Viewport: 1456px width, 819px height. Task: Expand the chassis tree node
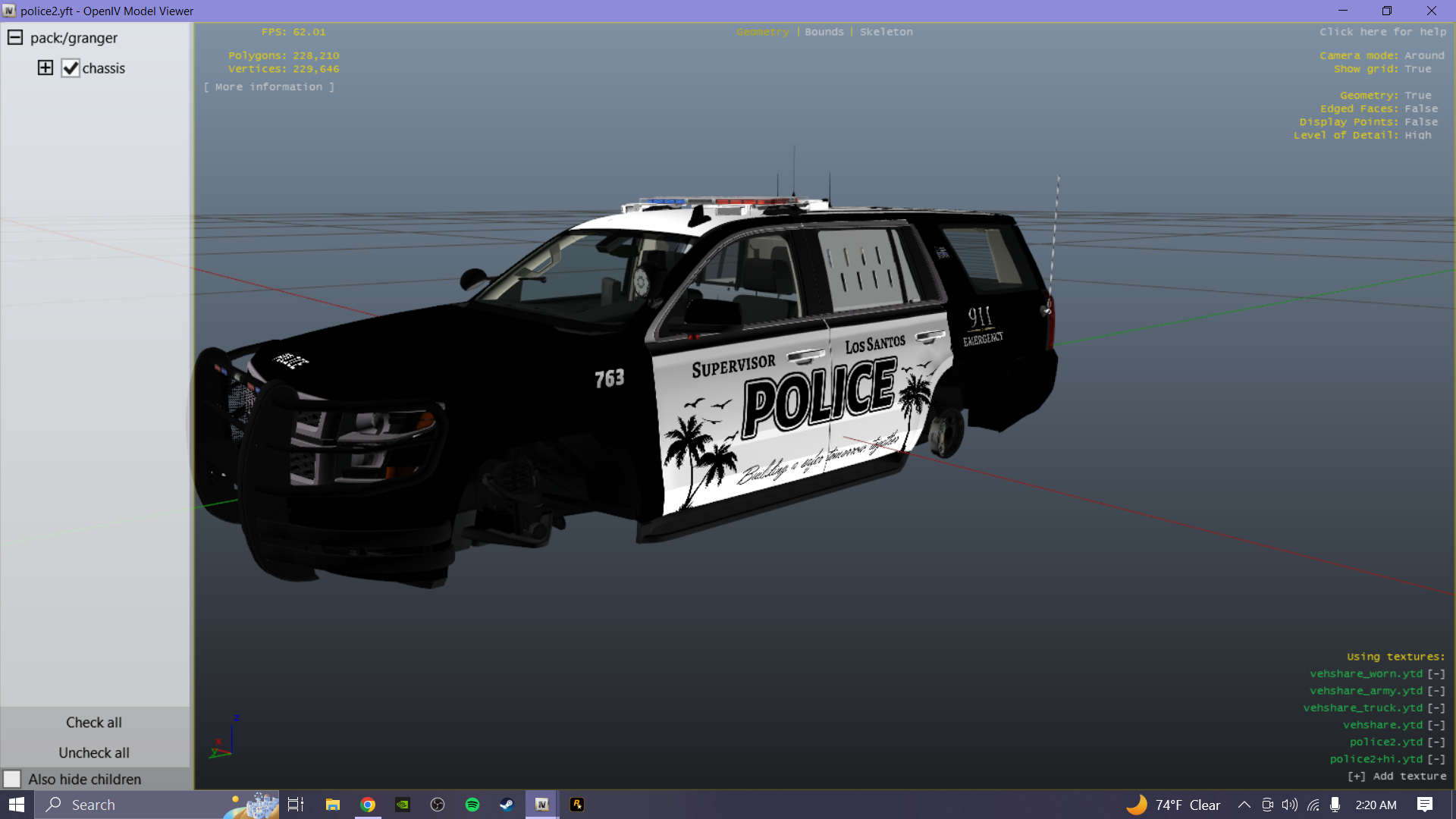pos(45,67)
